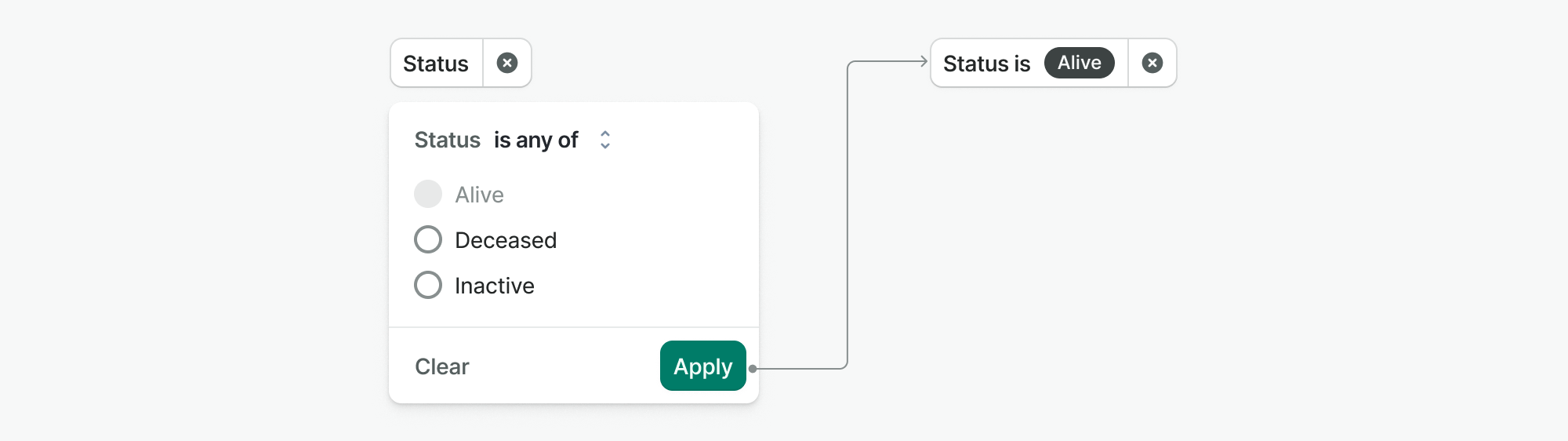
Task: Open the Status chip label on the left
Action: (x=436, y=64)
